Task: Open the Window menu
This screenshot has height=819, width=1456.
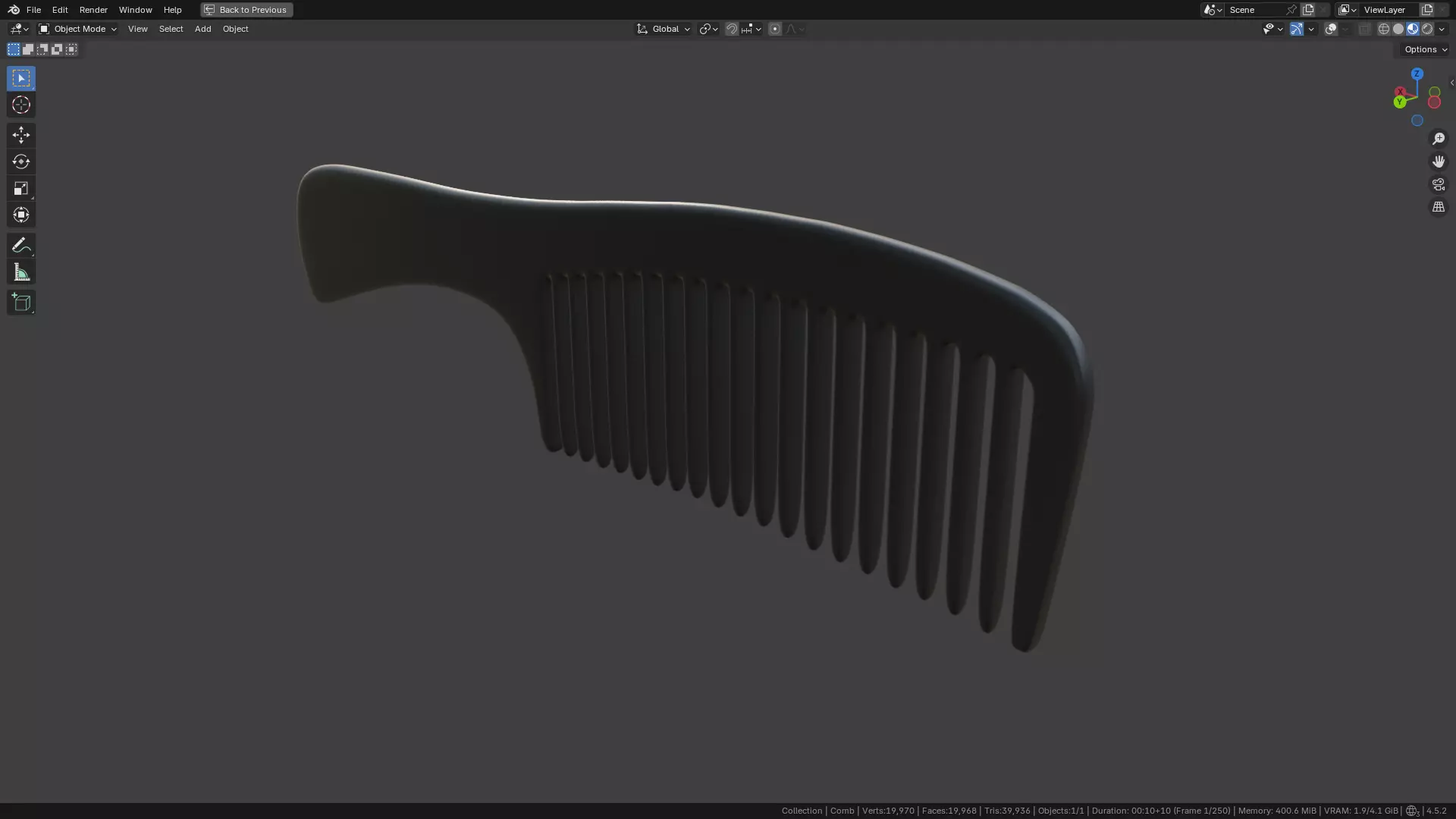Action: (x=135, y=10)
